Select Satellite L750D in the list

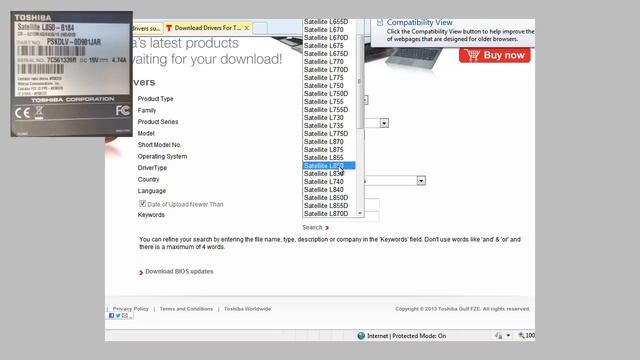(x=329, y=93)
